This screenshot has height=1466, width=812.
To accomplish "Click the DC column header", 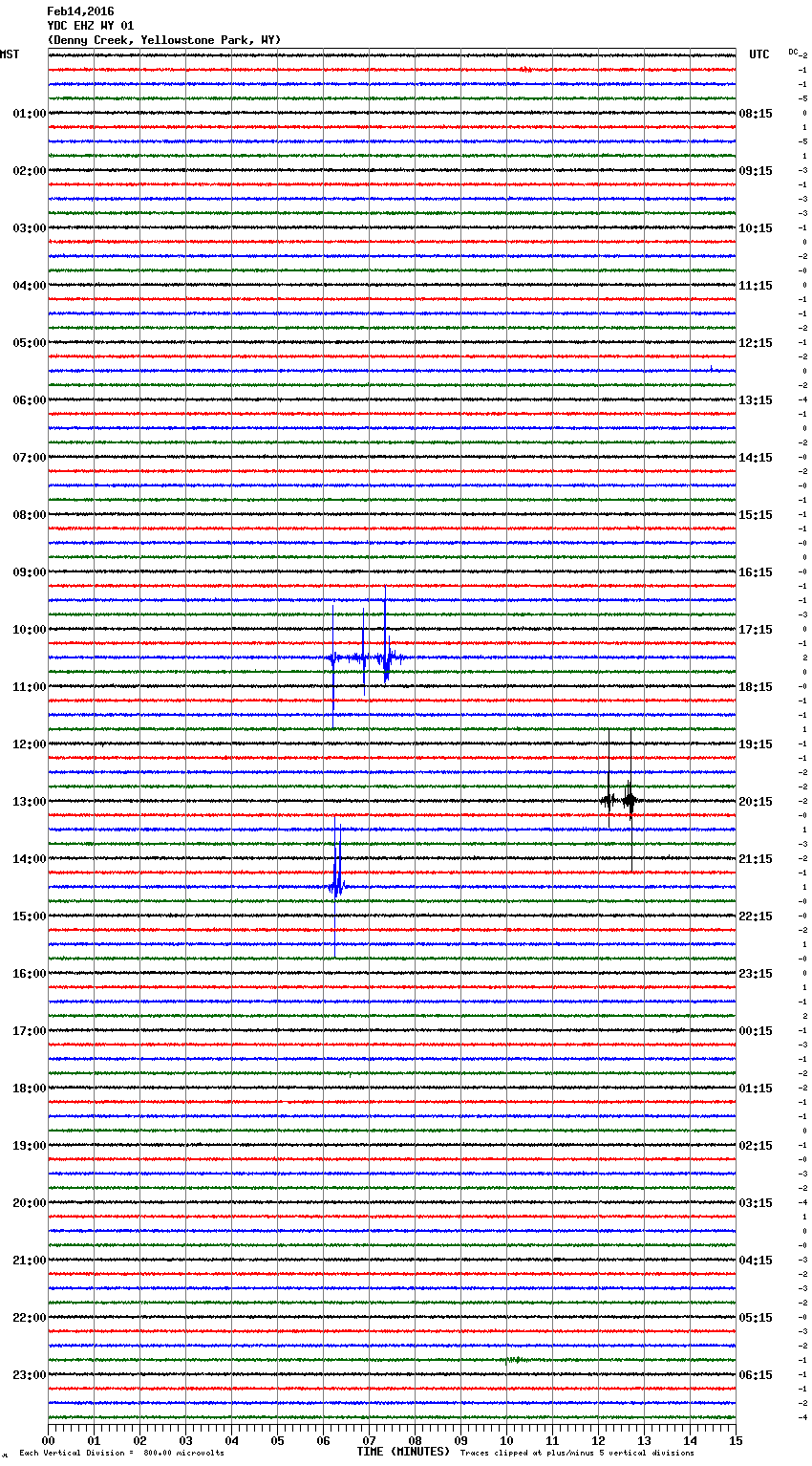I will click(793, 52).
